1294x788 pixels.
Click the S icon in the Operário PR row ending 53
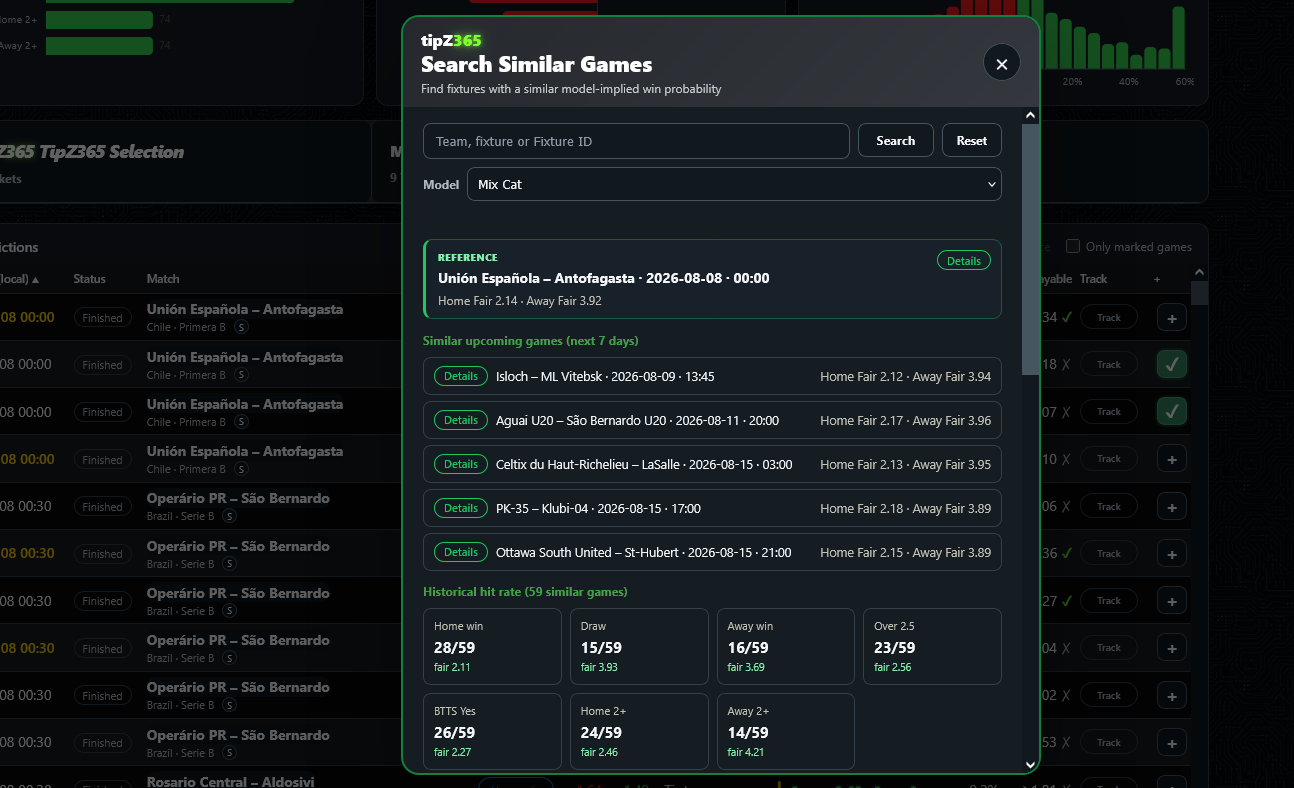229,753
